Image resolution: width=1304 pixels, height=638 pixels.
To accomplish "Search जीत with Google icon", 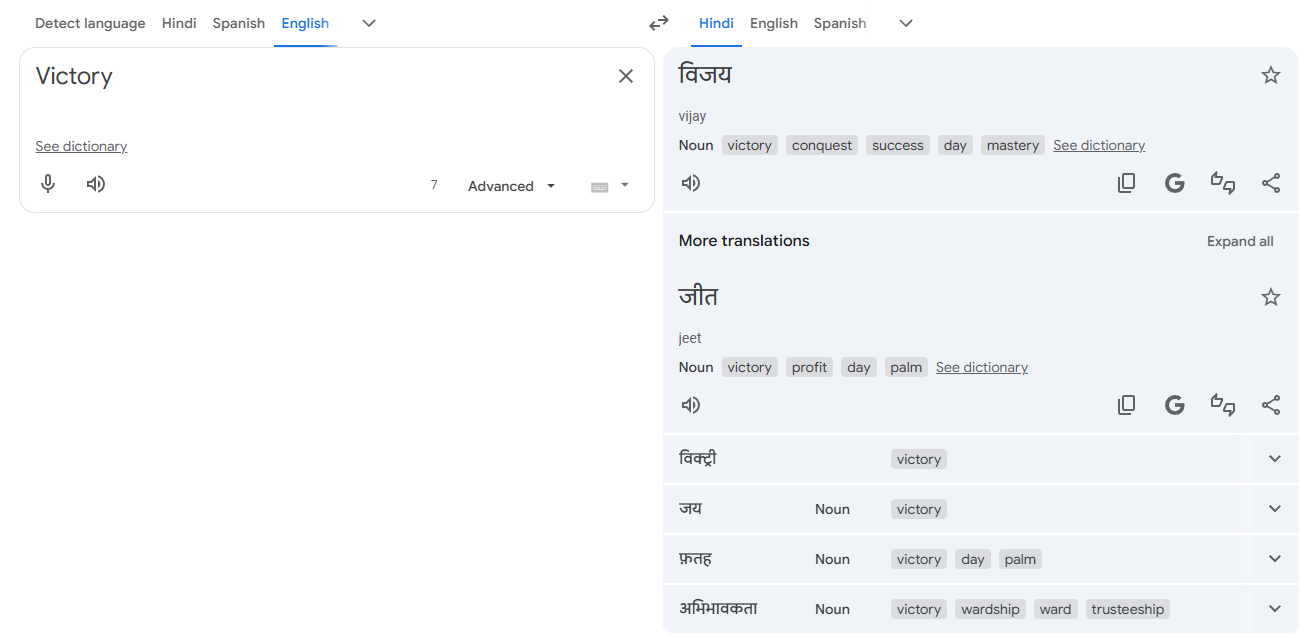I will coord(1175,405).
